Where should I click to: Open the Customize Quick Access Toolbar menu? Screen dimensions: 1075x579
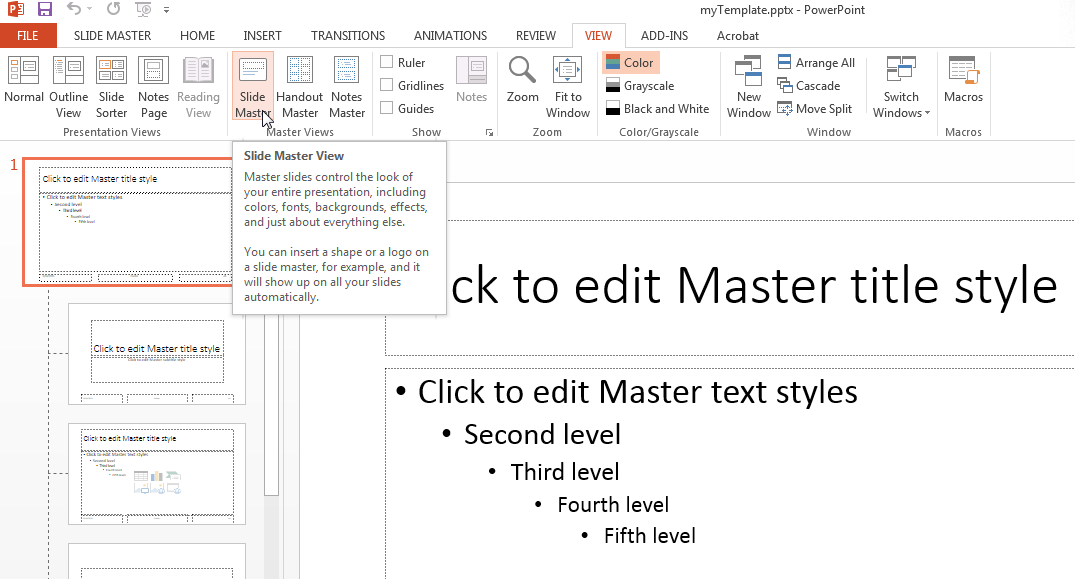[166, 9]
